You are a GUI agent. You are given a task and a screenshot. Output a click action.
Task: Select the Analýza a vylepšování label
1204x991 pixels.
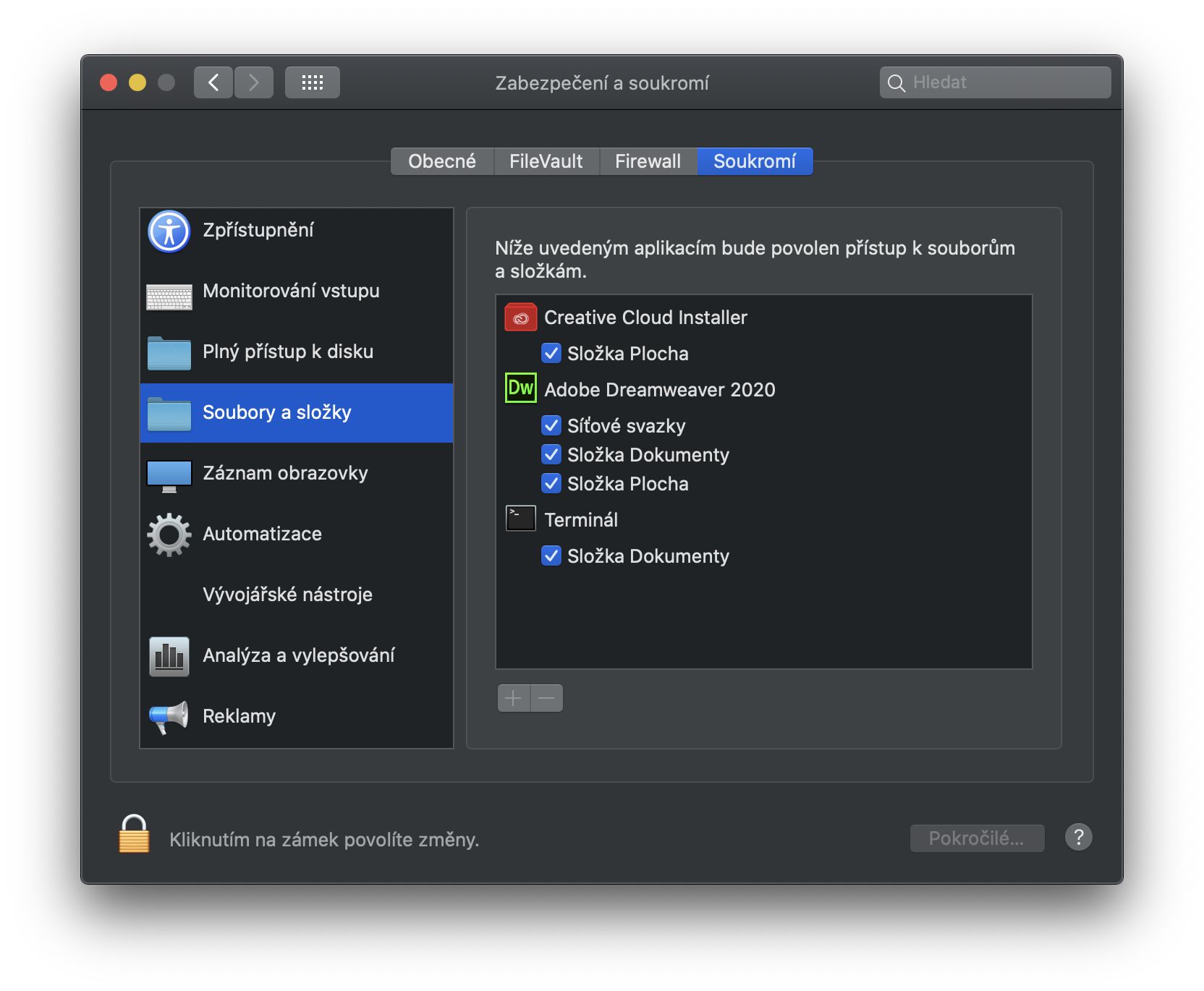coord(299,655)
